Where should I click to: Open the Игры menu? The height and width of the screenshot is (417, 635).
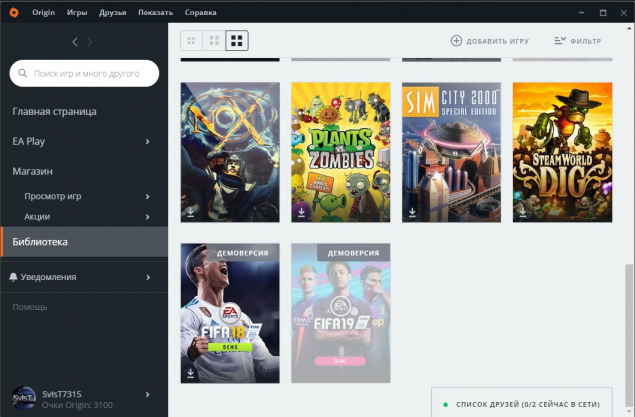[x=77, y=13]
